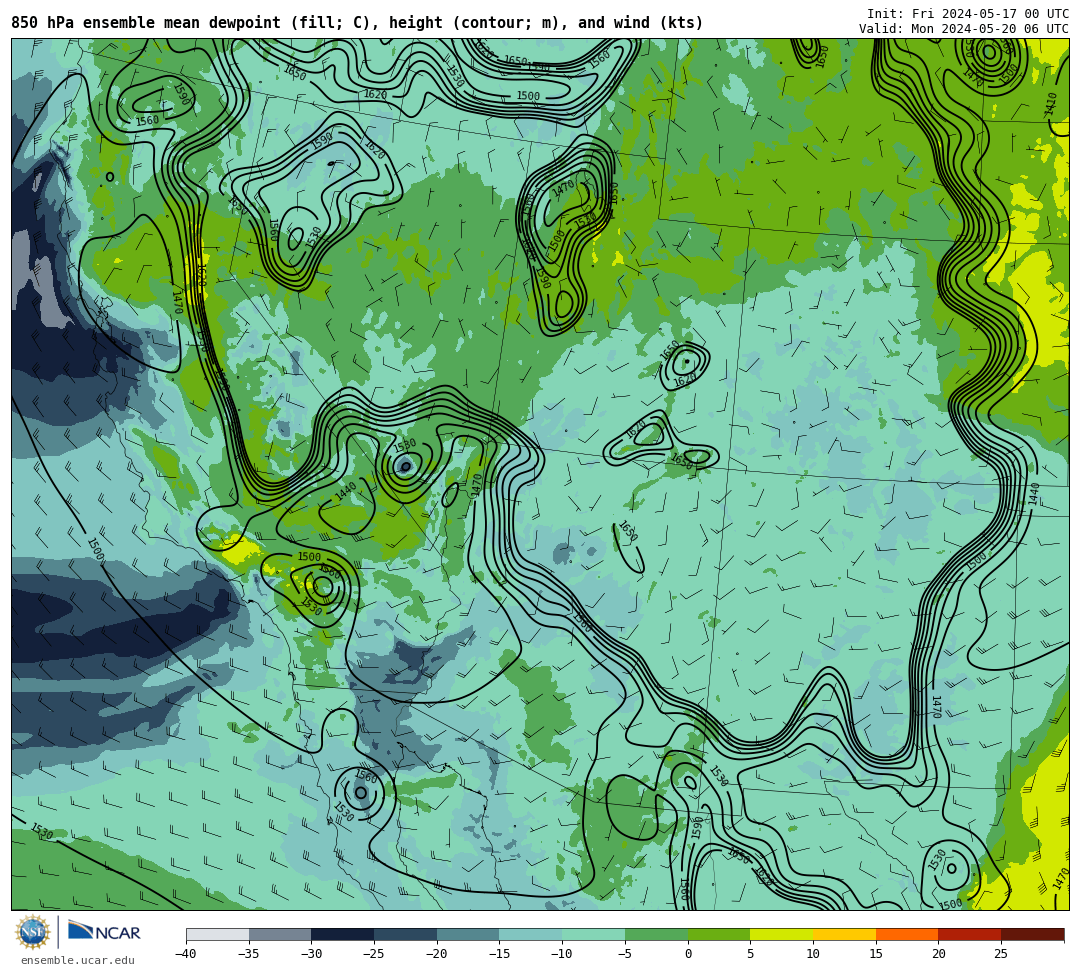Click the 15 colorbar tick label
The image size is (1080, 973).
tap(875, 954)
